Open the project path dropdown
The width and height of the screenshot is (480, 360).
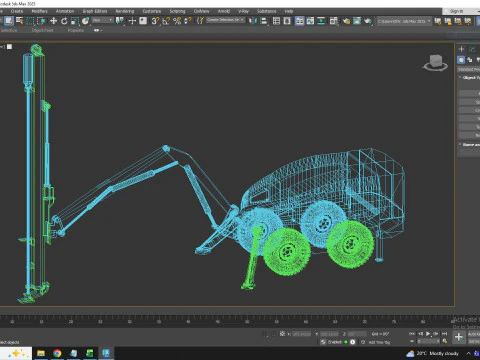point(404,21)
